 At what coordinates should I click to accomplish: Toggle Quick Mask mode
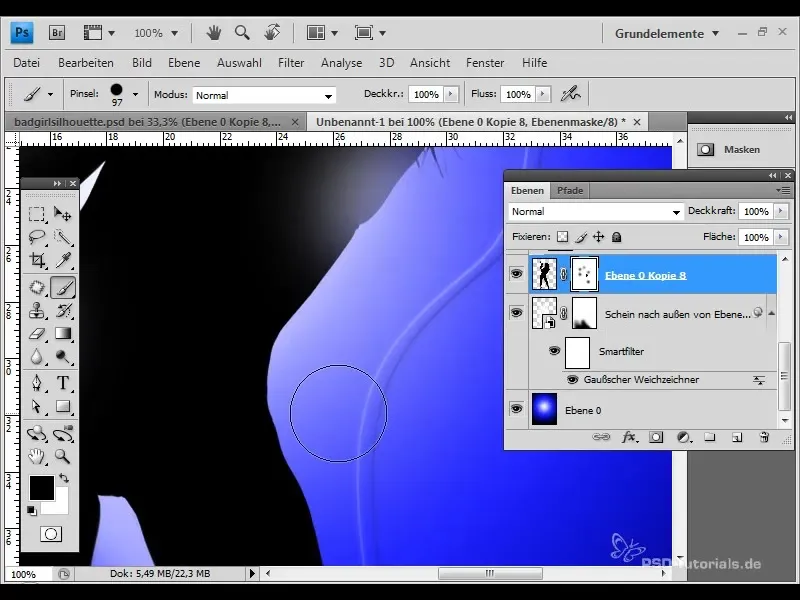click(x=51, y=534)
